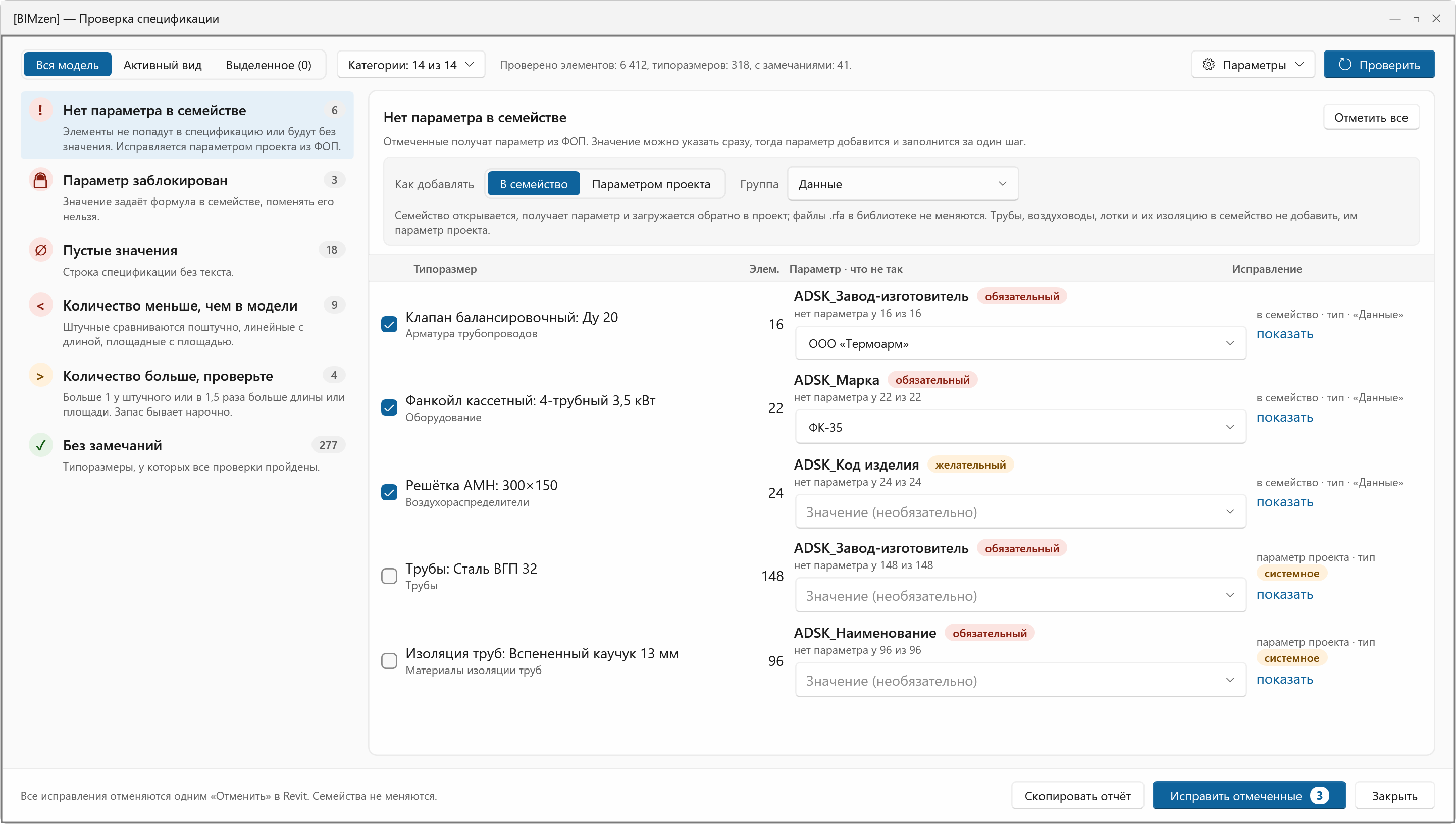
Task: Open value dropdown showing «ФК-35»
Action: pyautogui.click(x=1020, y=427)
